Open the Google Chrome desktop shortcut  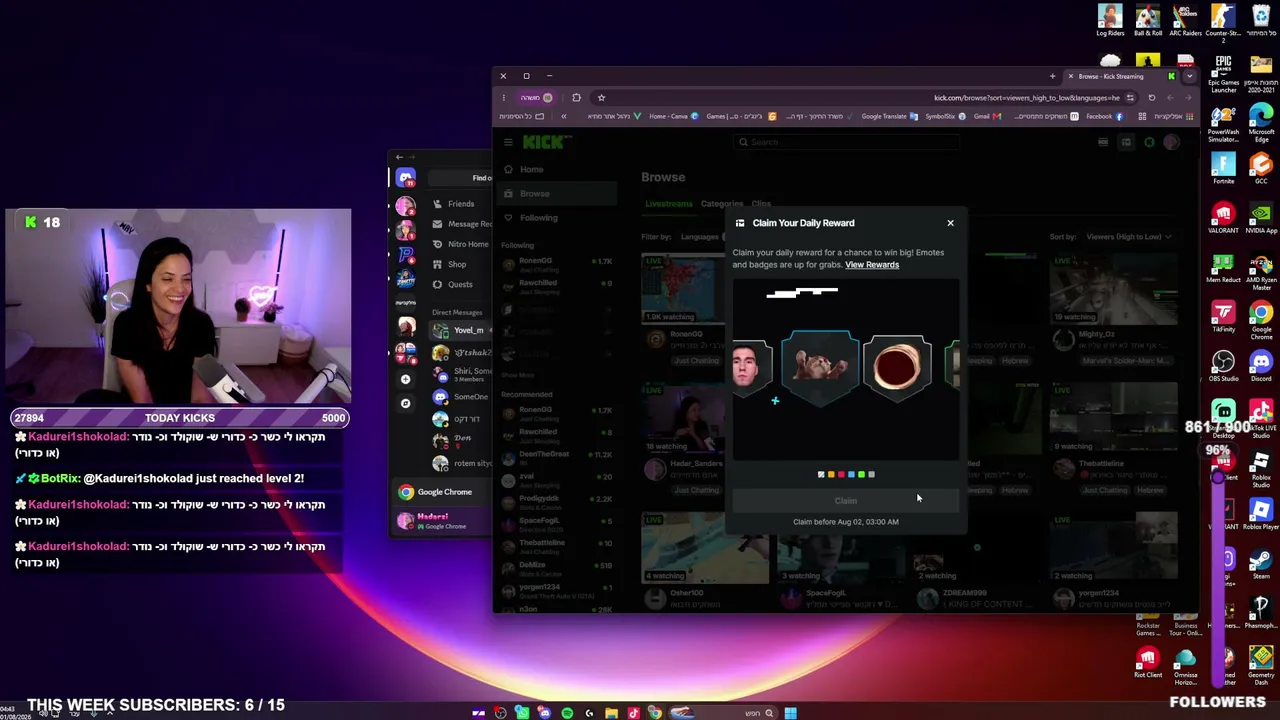(1261, 319)
